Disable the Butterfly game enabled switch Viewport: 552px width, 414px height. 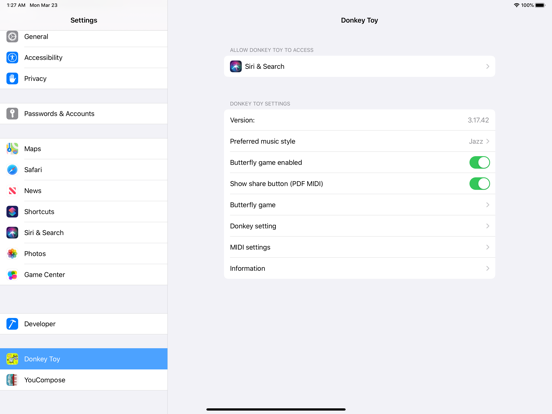(479, 162)
